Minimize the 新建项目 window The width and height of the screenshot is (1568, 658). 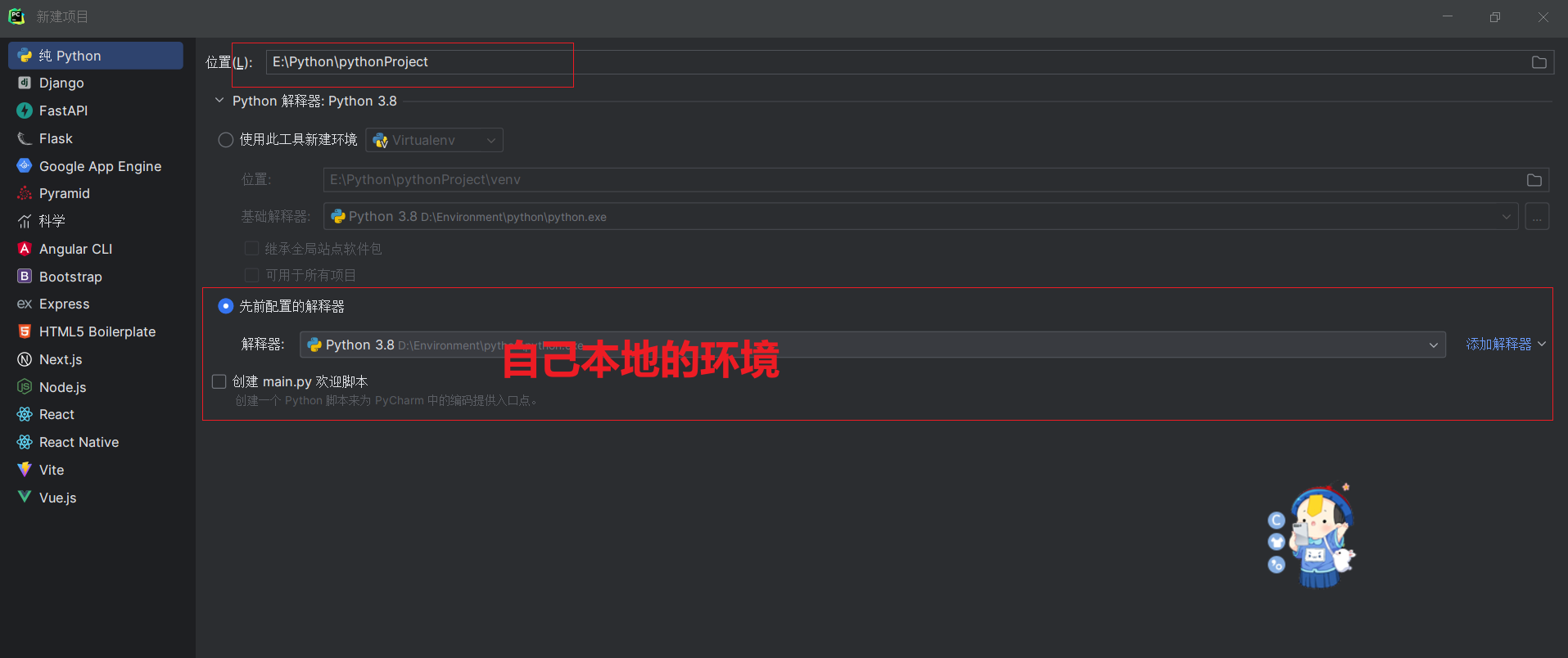[x=1448, y=17]
